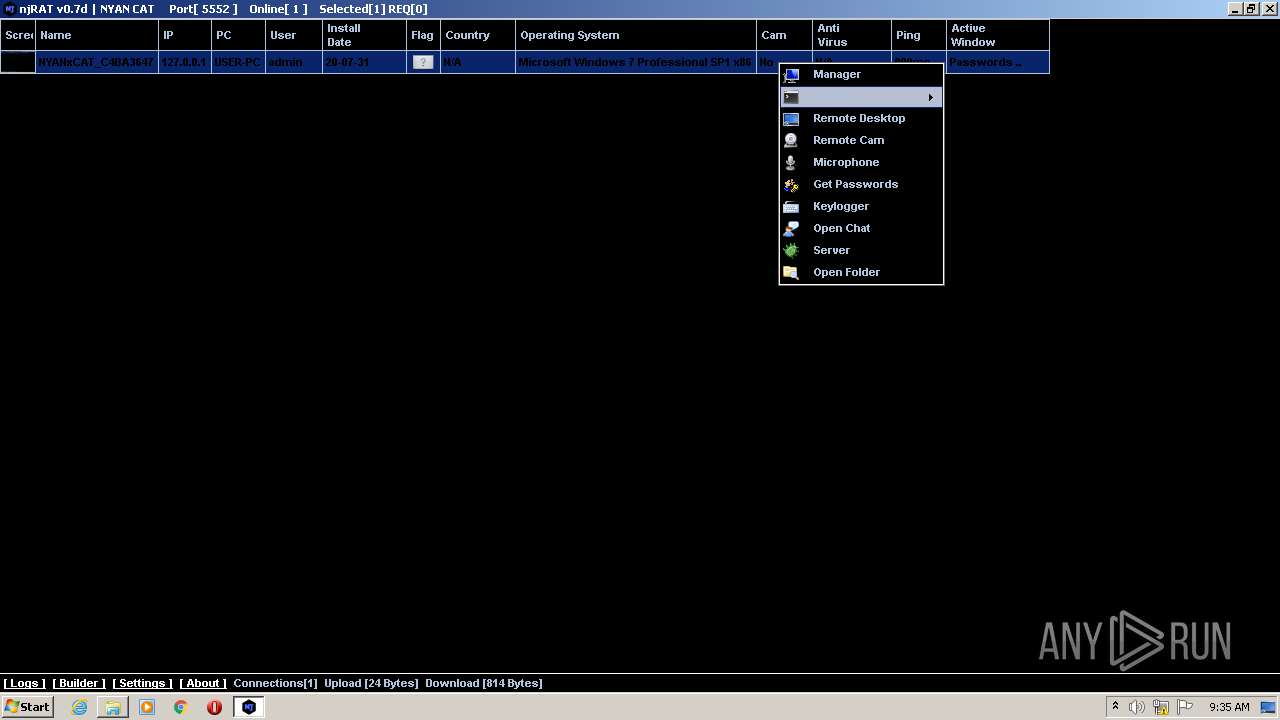Image resolution: width=1280 pixels, height=720 pixels.
Task: Select client name NYANxCAT_C4BA3647
Action: tap(97, 62)
